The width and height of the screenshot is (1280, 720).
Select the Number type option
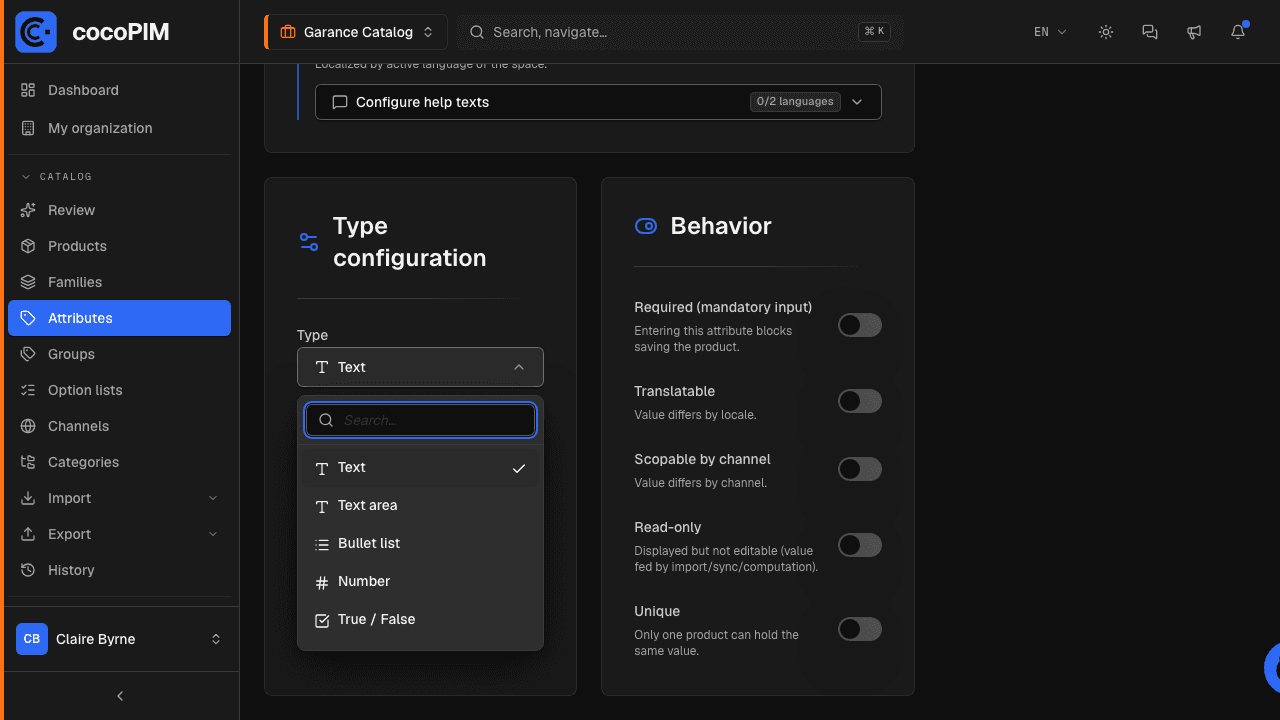tap(420, 582)
